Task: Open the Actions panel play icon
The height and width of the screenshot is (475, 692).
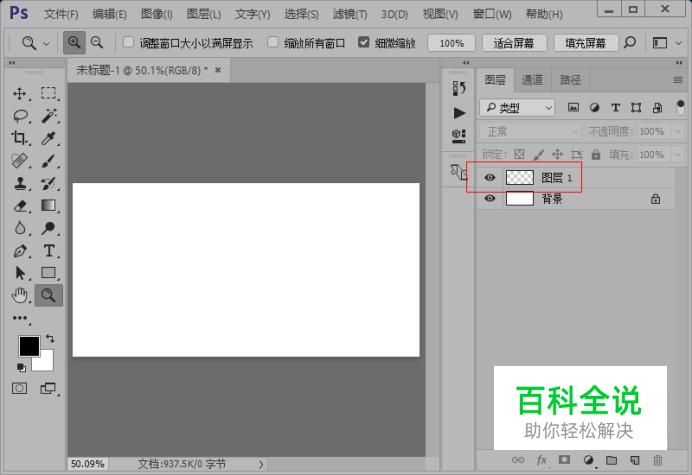Action: [x=459, y=113]
